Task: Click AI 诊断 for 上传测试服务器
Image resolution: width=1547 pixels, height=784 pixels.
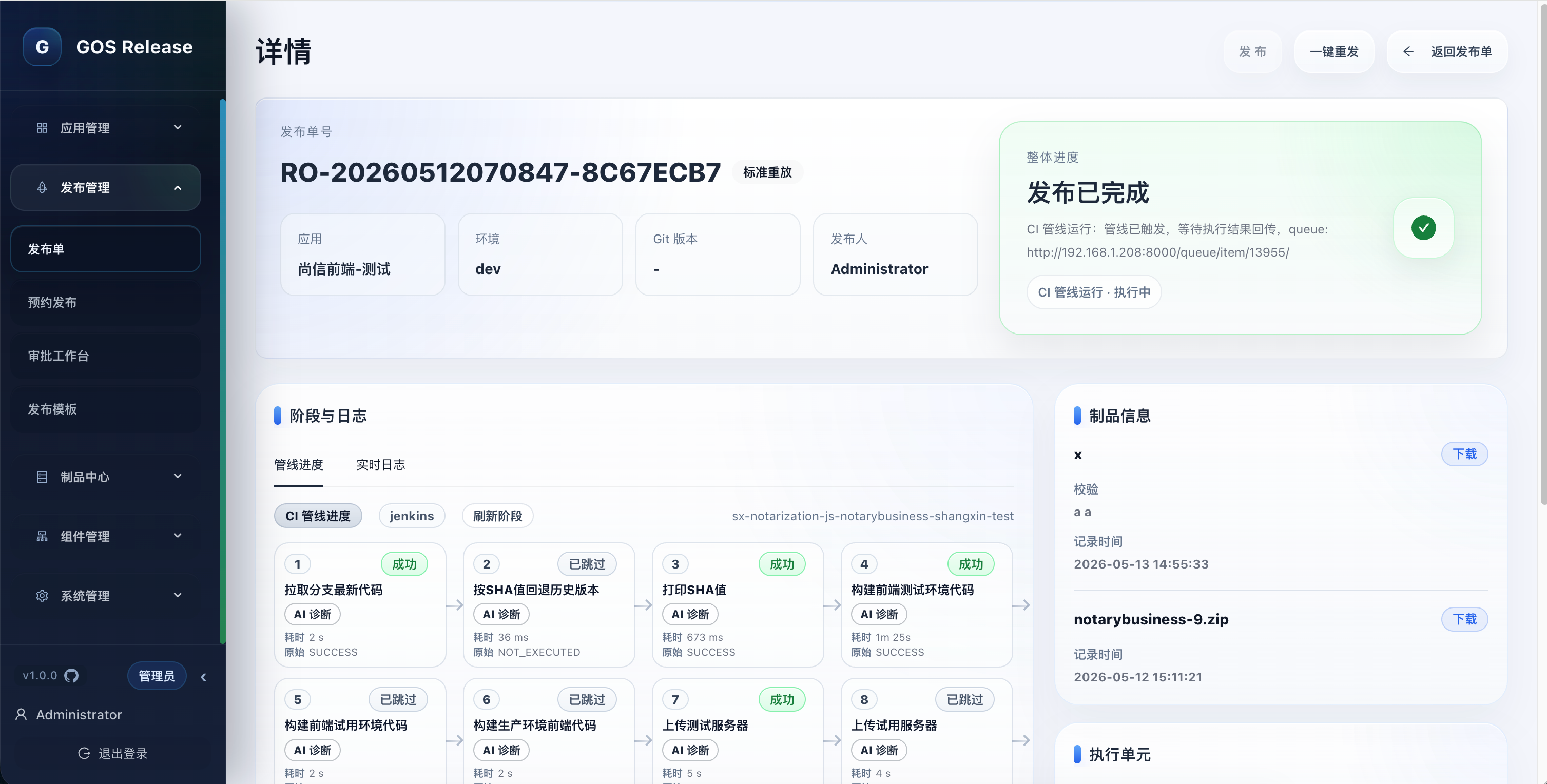Action: tap(690, 750)
